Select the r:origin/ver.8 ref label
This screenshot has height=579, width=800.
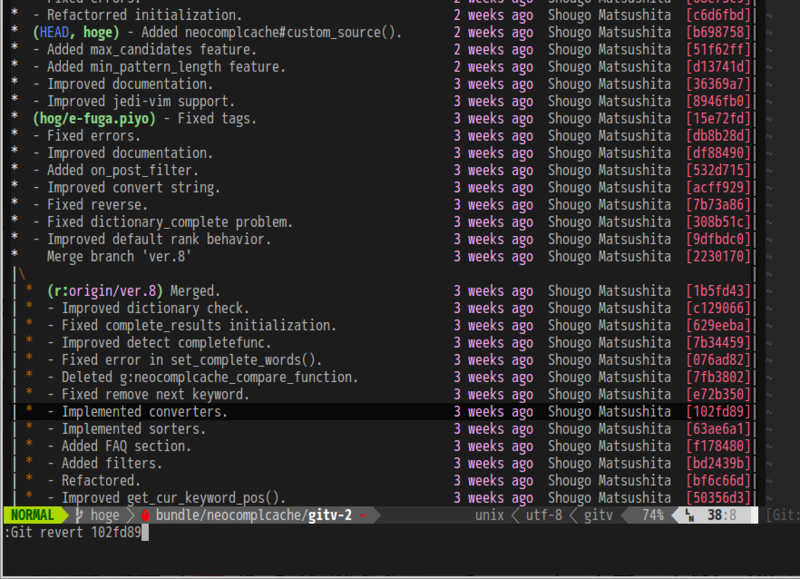point(105,291)
